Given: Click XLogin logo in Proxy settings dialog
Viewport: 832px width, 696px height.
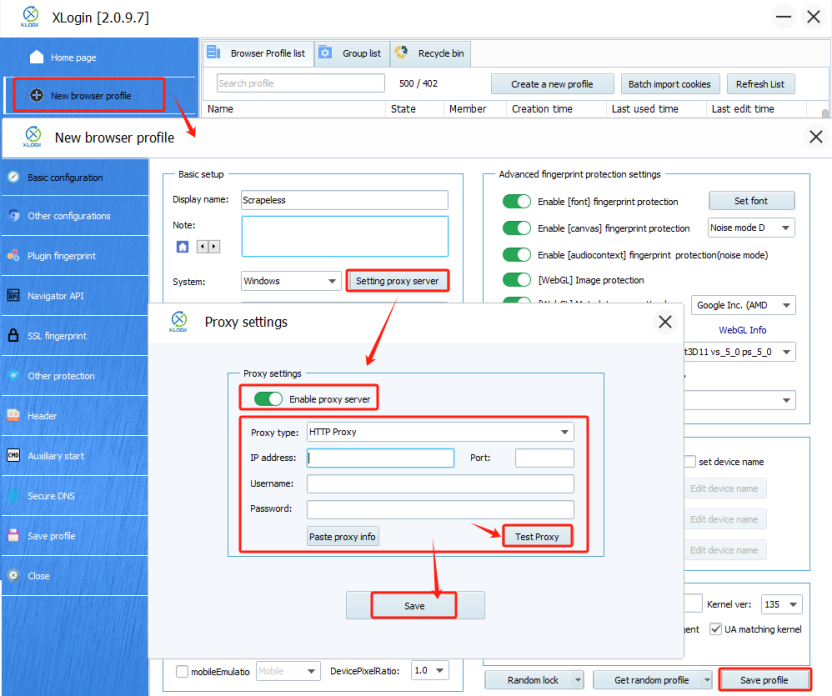Looking at the screenshot, I should (x=179, y=321).
